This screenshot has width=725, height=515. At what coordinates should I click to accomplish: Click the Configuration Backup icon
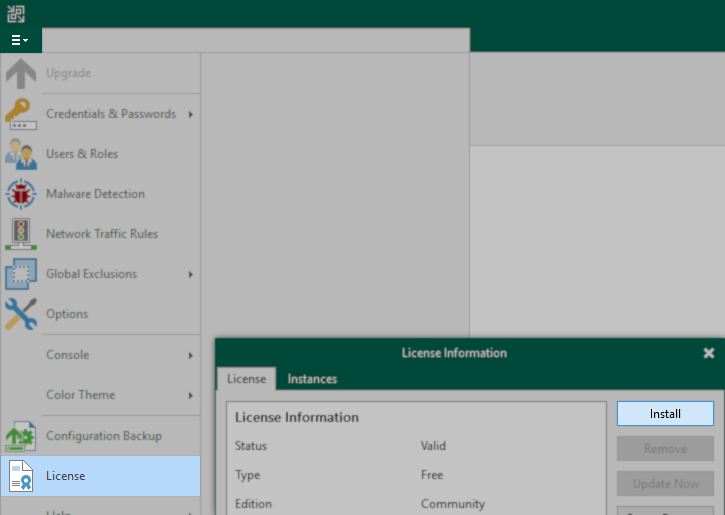tap(21, 436)
